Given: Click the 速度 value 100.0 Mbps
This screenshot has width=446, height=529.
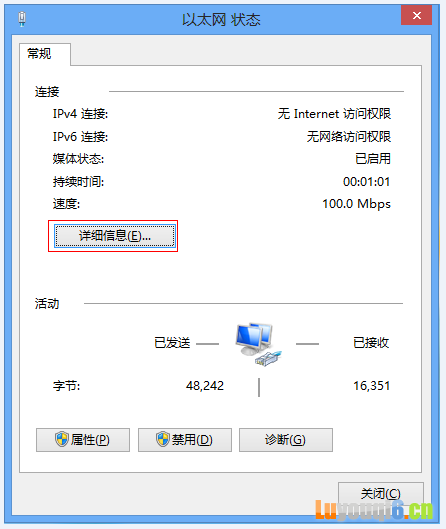Looking at the screenshot, I should coord(356,204).
